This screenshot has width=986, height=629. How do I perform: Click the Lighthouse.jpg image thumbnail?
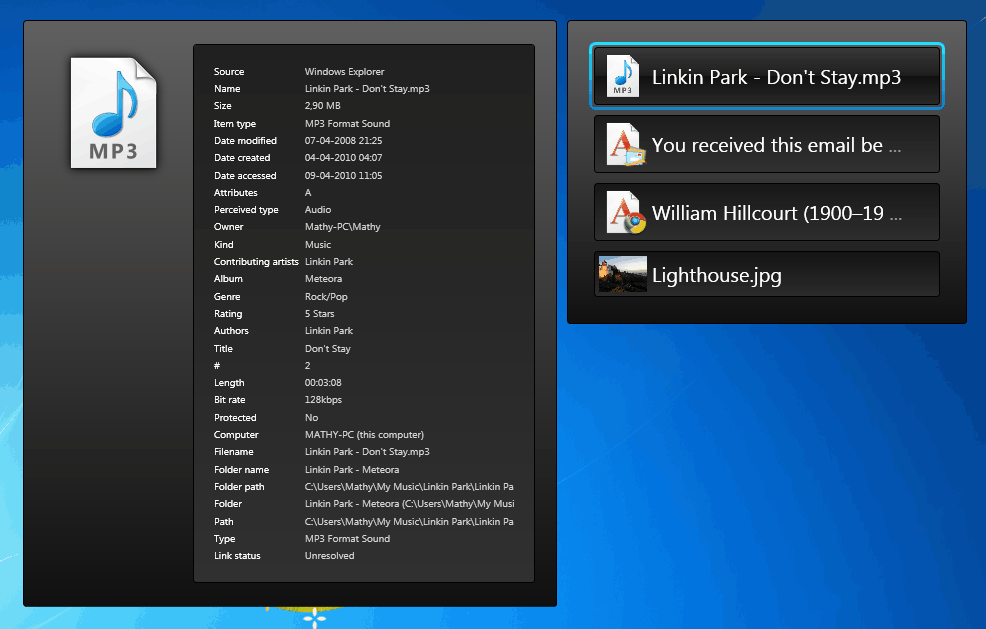pyautogui.click(x=621, y=274)
